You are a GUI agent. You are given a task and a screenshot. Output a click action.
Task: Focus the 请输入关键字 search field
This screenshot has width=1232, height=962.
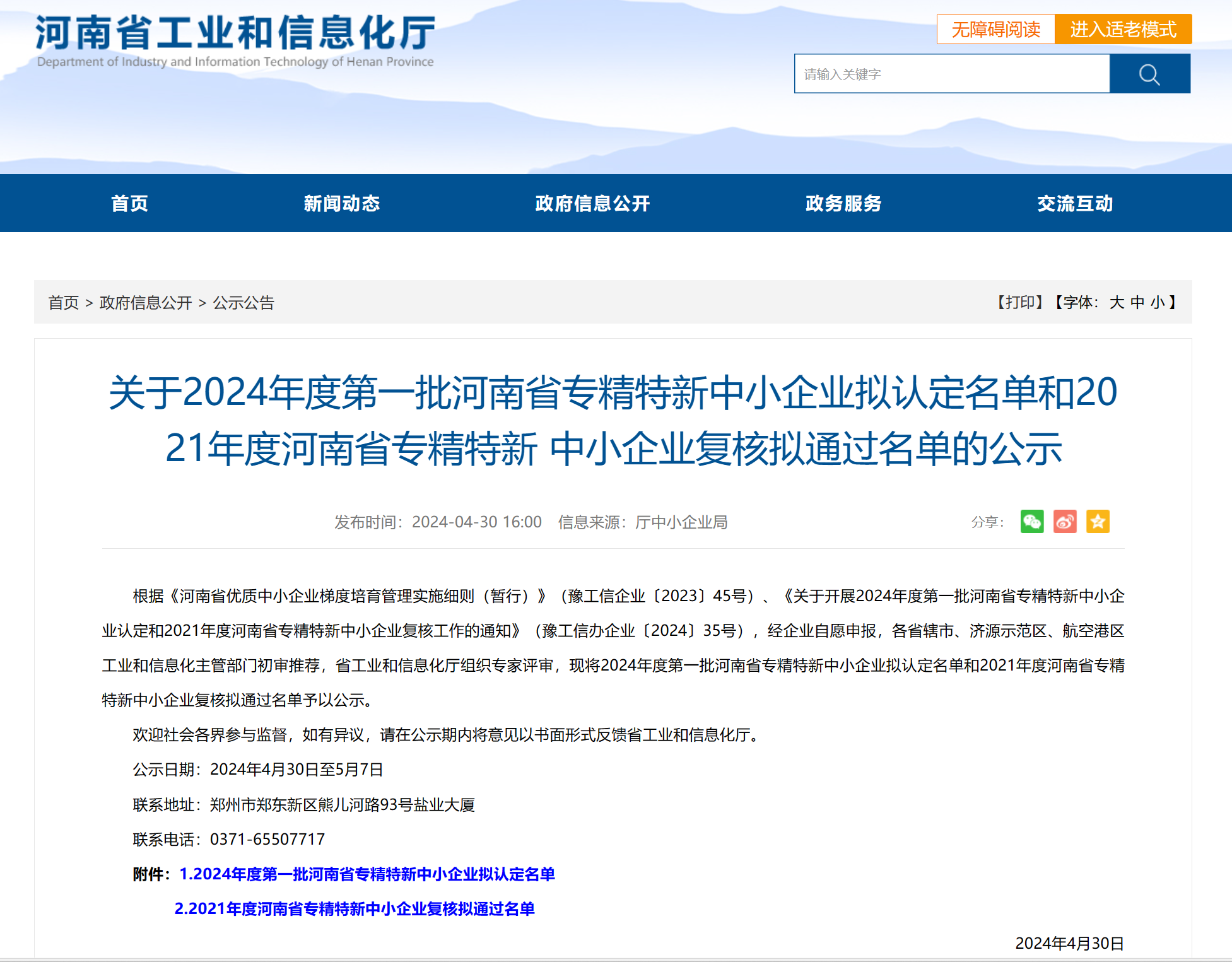951,74
